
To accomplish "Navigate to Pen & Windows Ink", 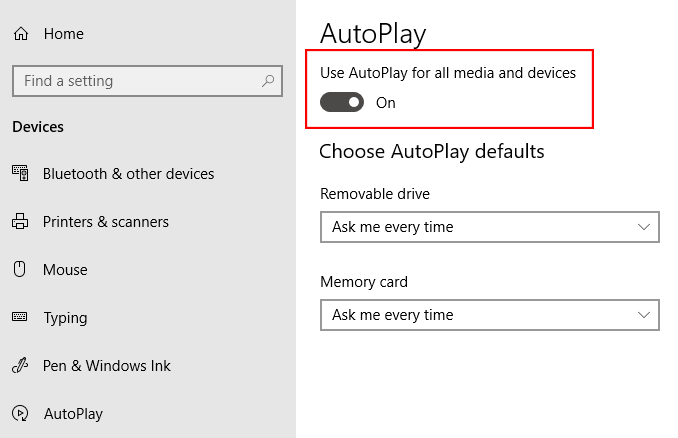I will tap(106, 366).
